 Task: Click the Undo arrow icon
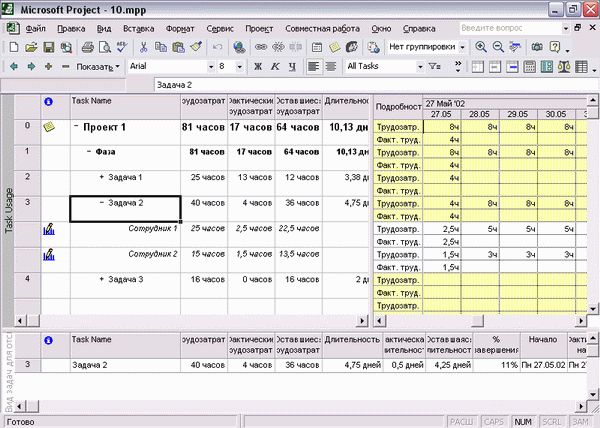pyautogui.click(x=217, y=47)
